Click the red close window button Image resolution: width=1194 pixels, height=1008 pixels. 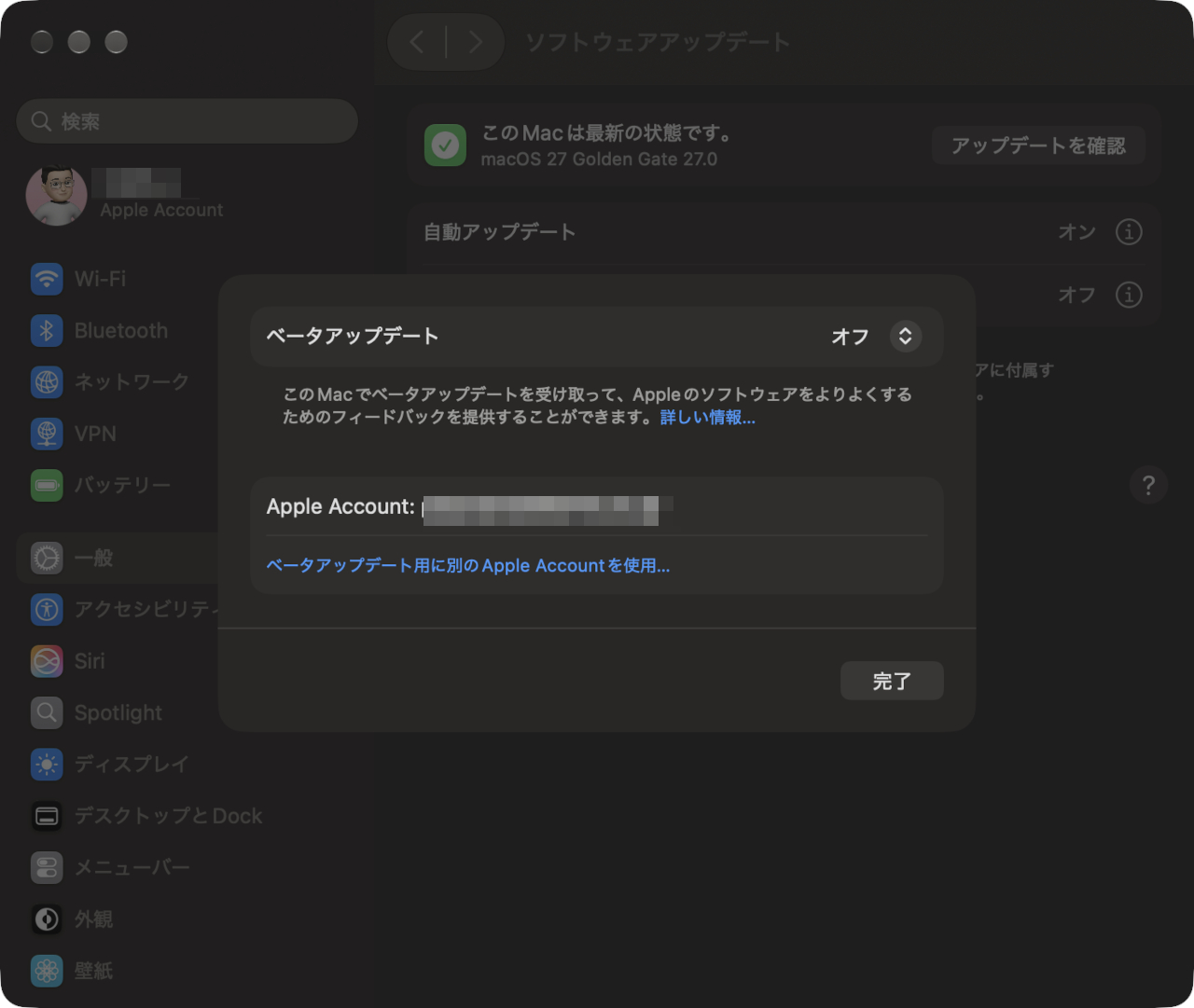click(42, 42)
